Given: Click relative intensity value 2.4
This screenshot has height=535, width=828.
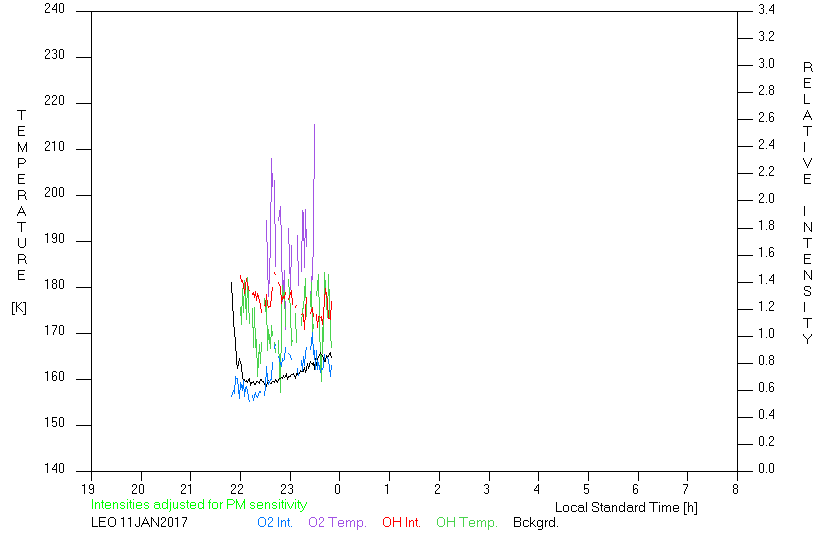Looking at the screenshot, I should coord(766,144).
